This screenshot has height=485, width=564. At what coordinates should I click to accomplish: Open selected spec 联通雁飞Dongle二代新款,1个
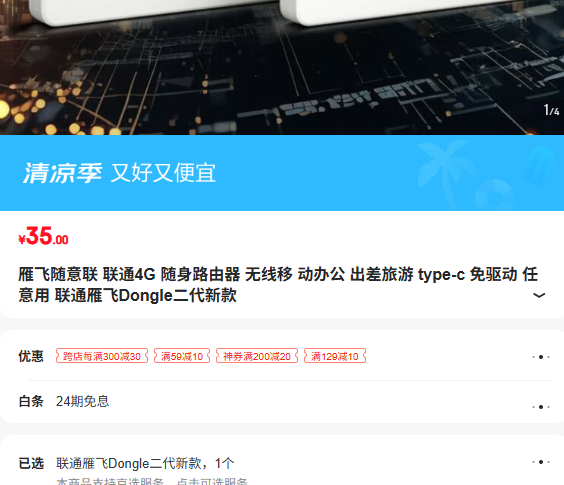pyautogui.click(x=145, y=463)
